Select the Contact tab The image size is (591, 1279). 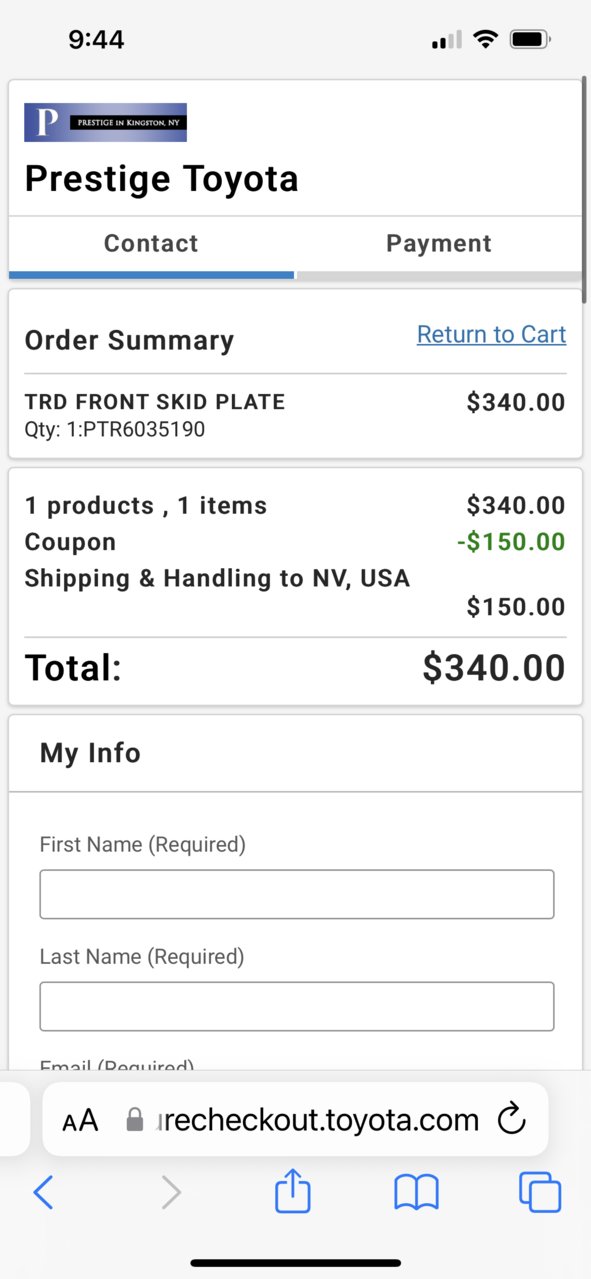151,243
